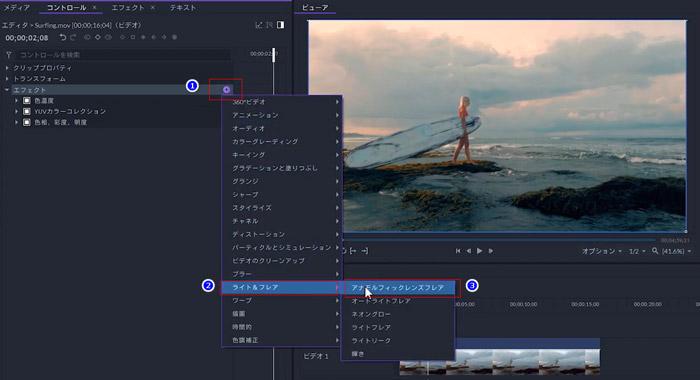Choose ライトリーク from the submenu
Image resolution: width=700 pixels, height=380 pixels.
point(398,341)
